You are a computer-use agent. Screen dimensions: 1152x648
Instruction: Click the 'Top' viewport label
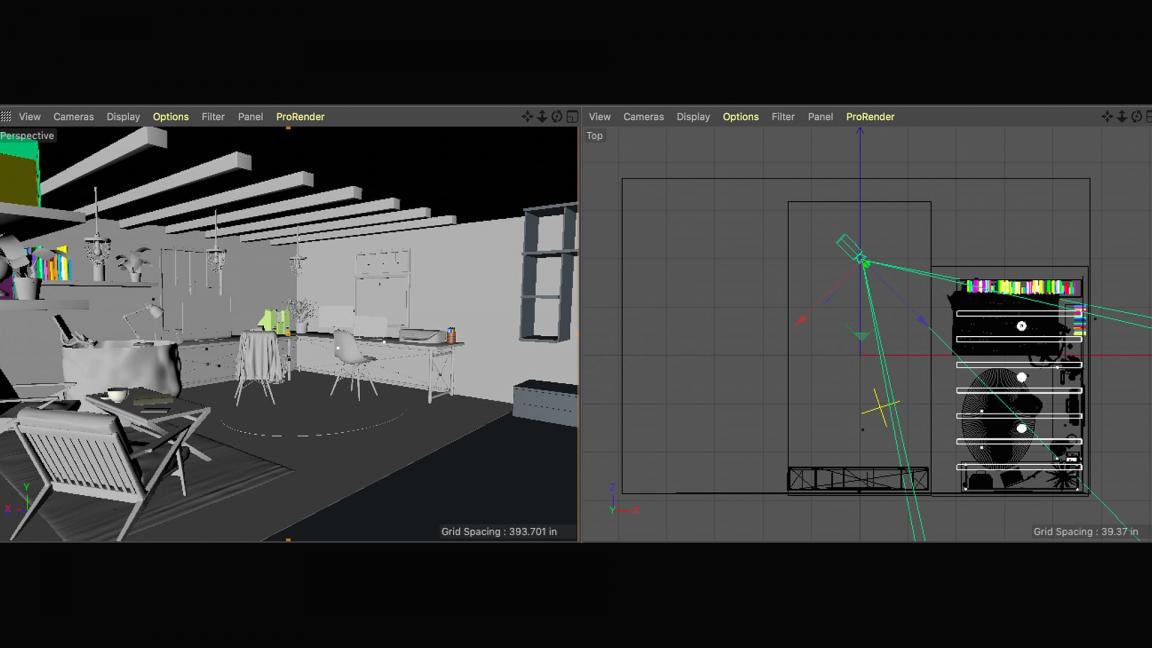(594, 136)
